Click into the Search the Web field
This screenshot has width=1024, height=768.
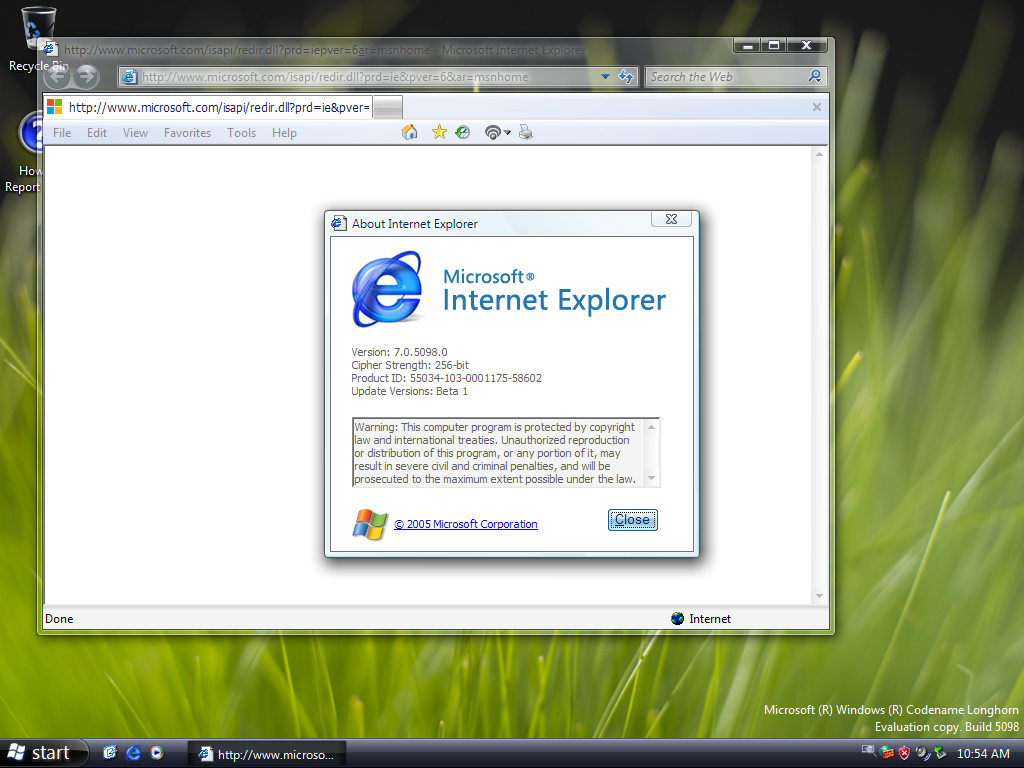coord(725,77)
